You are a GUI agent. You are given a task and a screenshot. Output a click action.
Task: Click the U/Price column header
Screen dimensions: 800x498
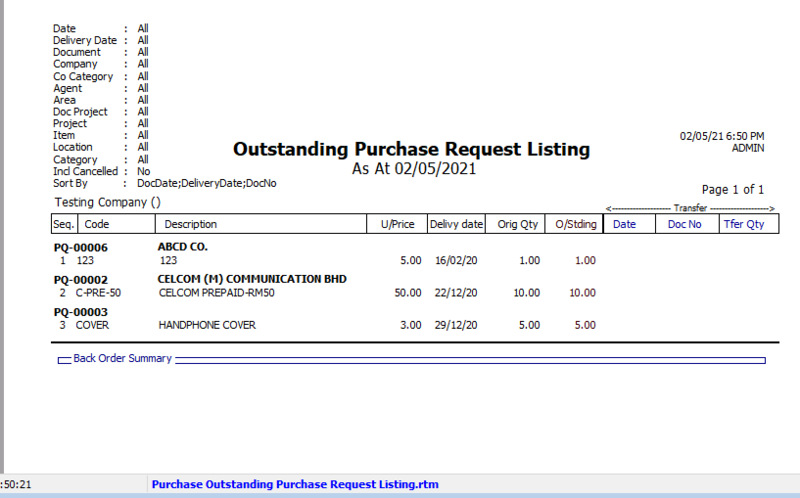click(396, 225)
